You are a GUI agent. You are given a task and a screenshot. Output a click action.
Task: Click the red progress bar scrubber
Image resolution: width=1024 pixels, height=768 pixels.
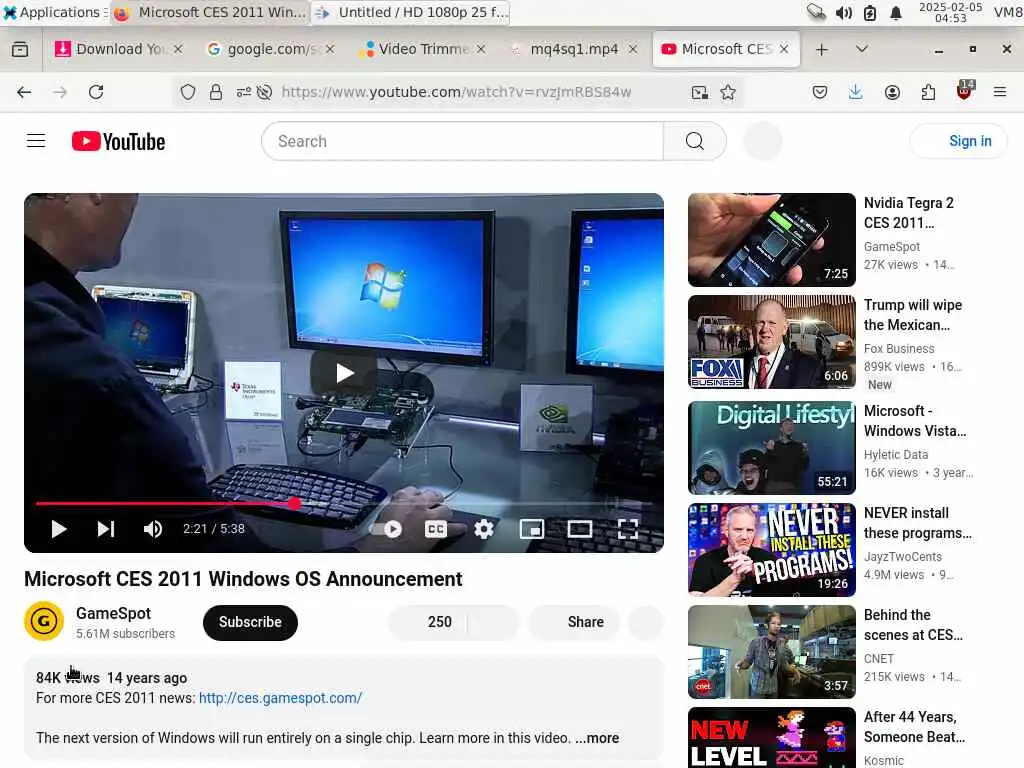(x=295, y=504)
